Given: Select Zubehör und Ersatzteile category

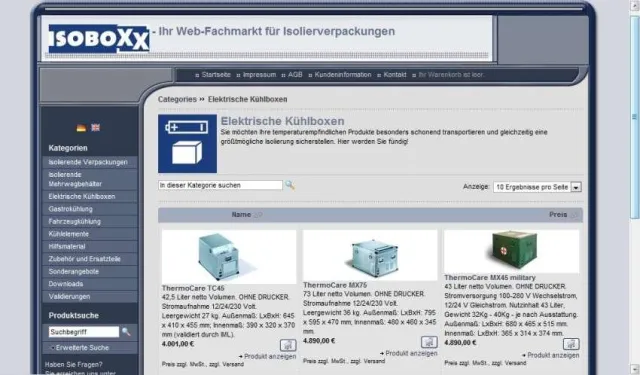Looking at the screenshot, I should (x=90, y=259).
